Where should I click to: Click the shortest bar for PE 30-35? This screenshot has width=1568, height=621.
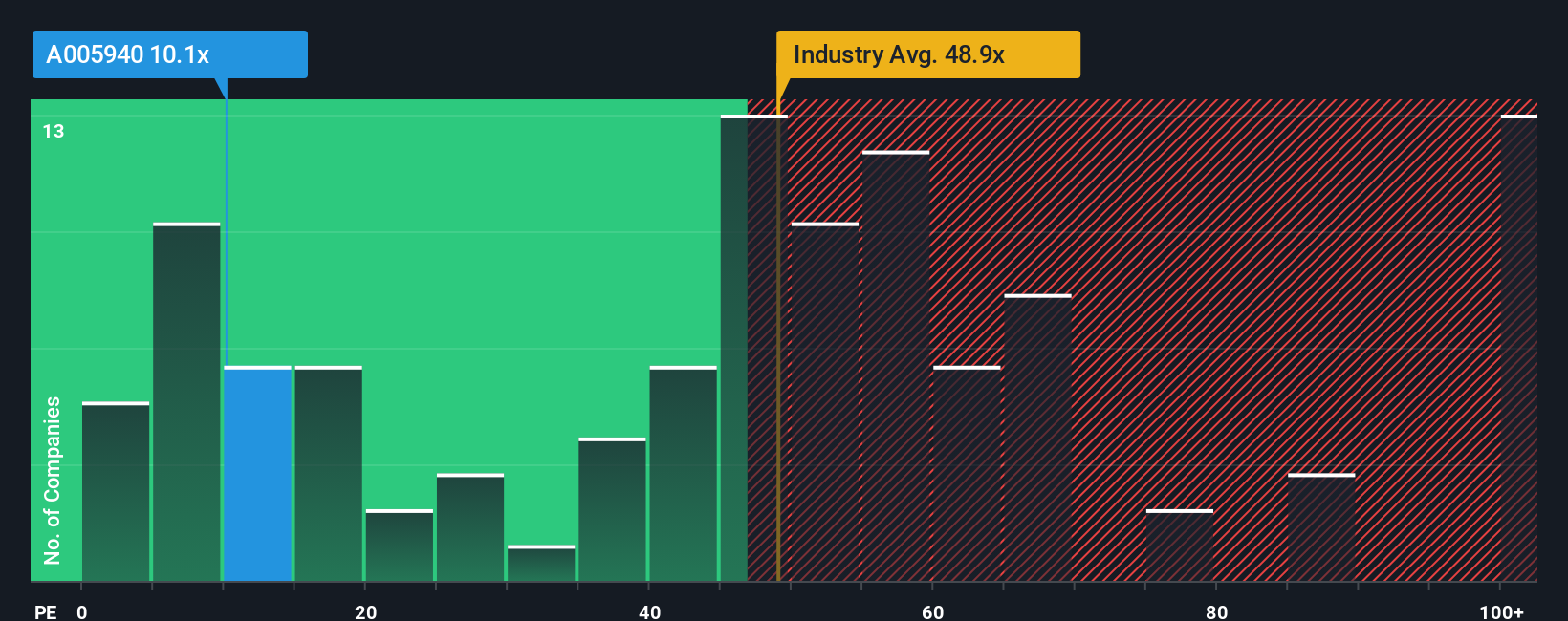(541, 564)
